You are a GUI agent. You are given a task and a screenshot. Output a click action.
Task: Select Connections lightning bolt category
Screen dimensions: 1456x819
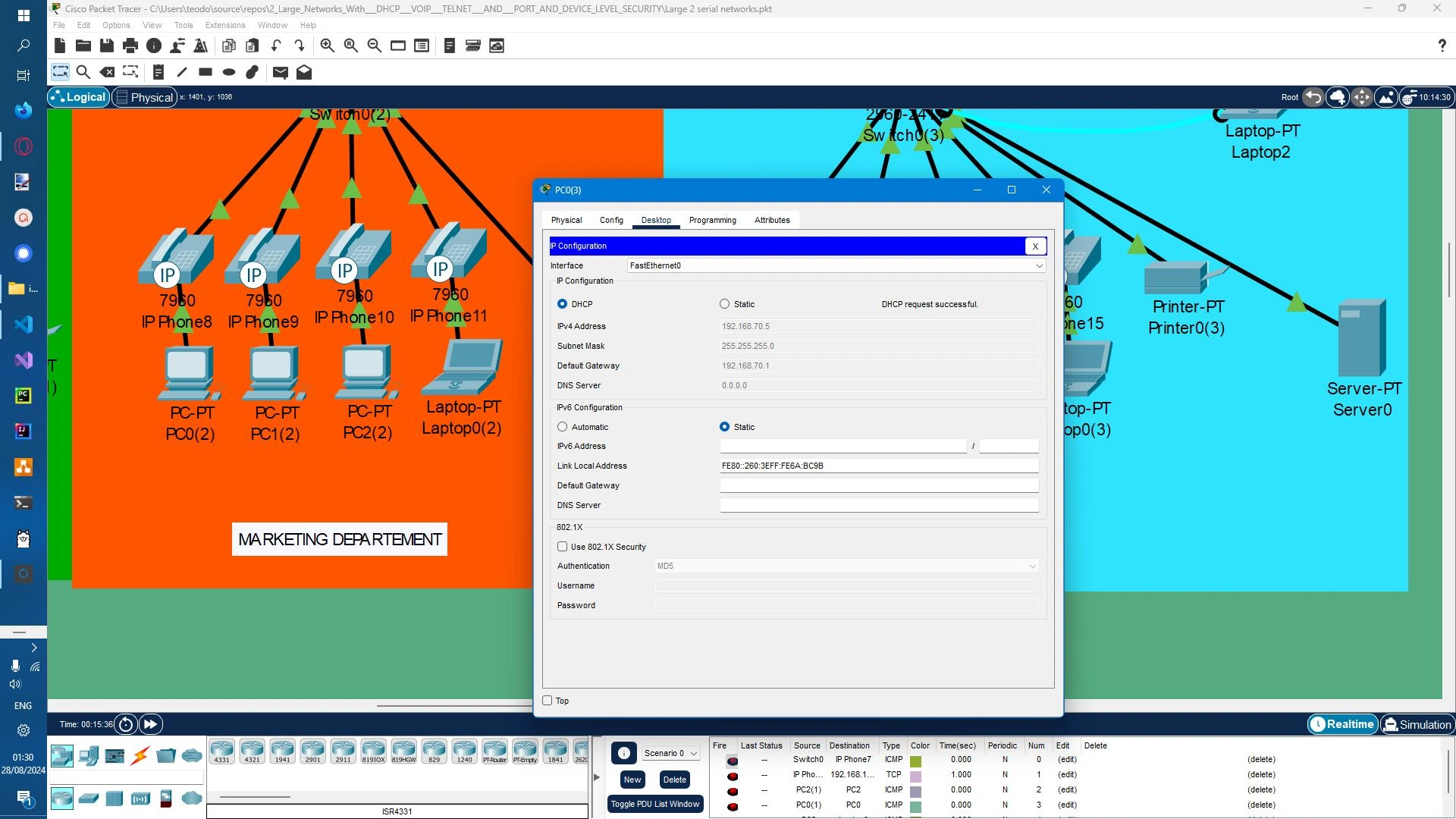tap(140, 755)
